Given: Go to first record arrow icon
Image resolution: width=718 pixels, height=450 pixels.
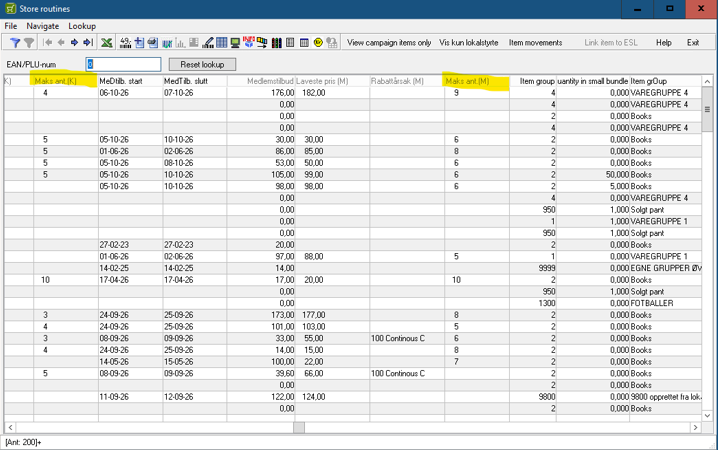Looking at the screenshot, I should [x=47, y=43].
